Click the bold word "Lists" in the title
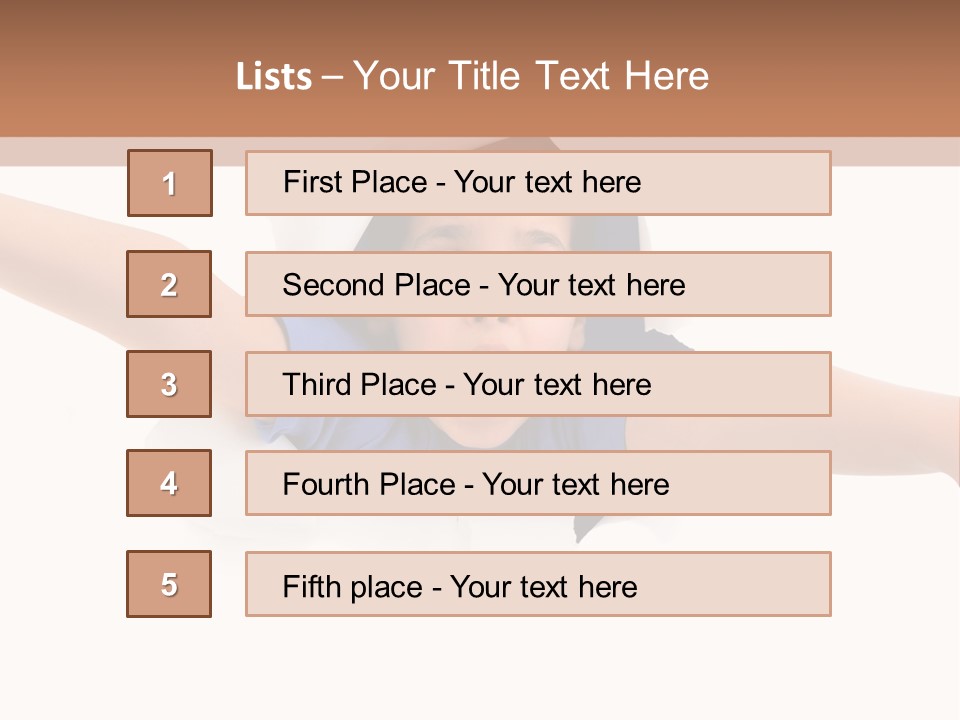Viewport: 960px width, 720px height. click(274, 77)
